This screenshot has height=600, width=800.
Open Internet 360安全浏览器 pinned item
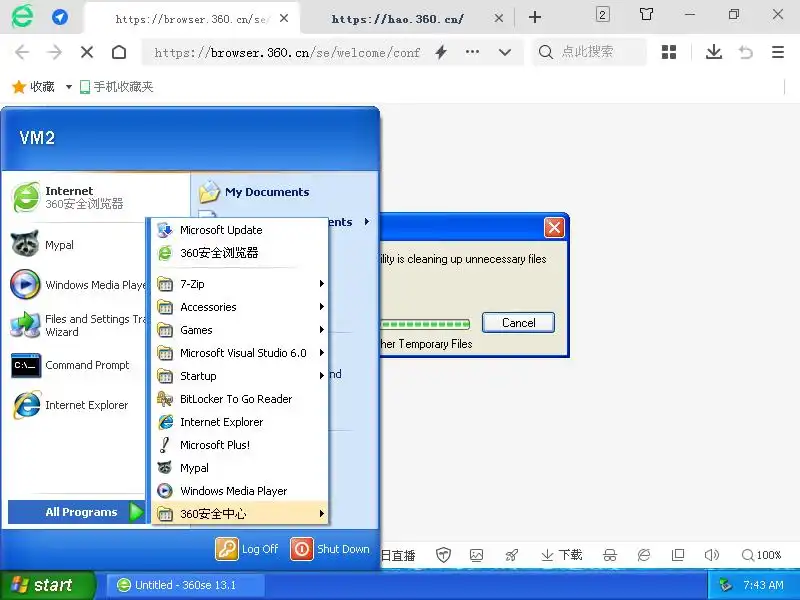click(x=96, y=197)
